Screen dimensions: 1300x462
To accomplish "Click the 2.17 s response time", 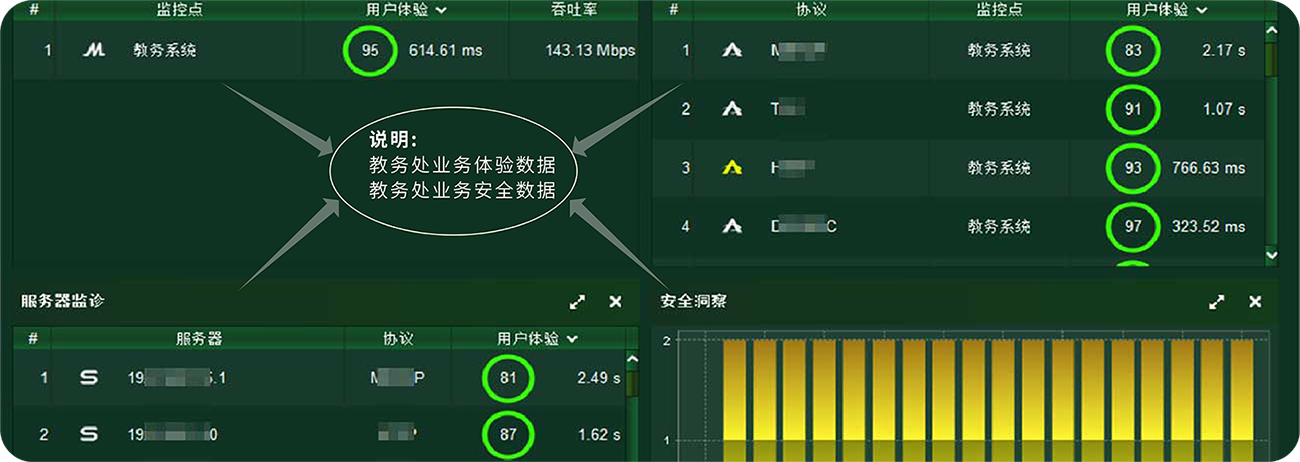I will (x=1226, y=51).
